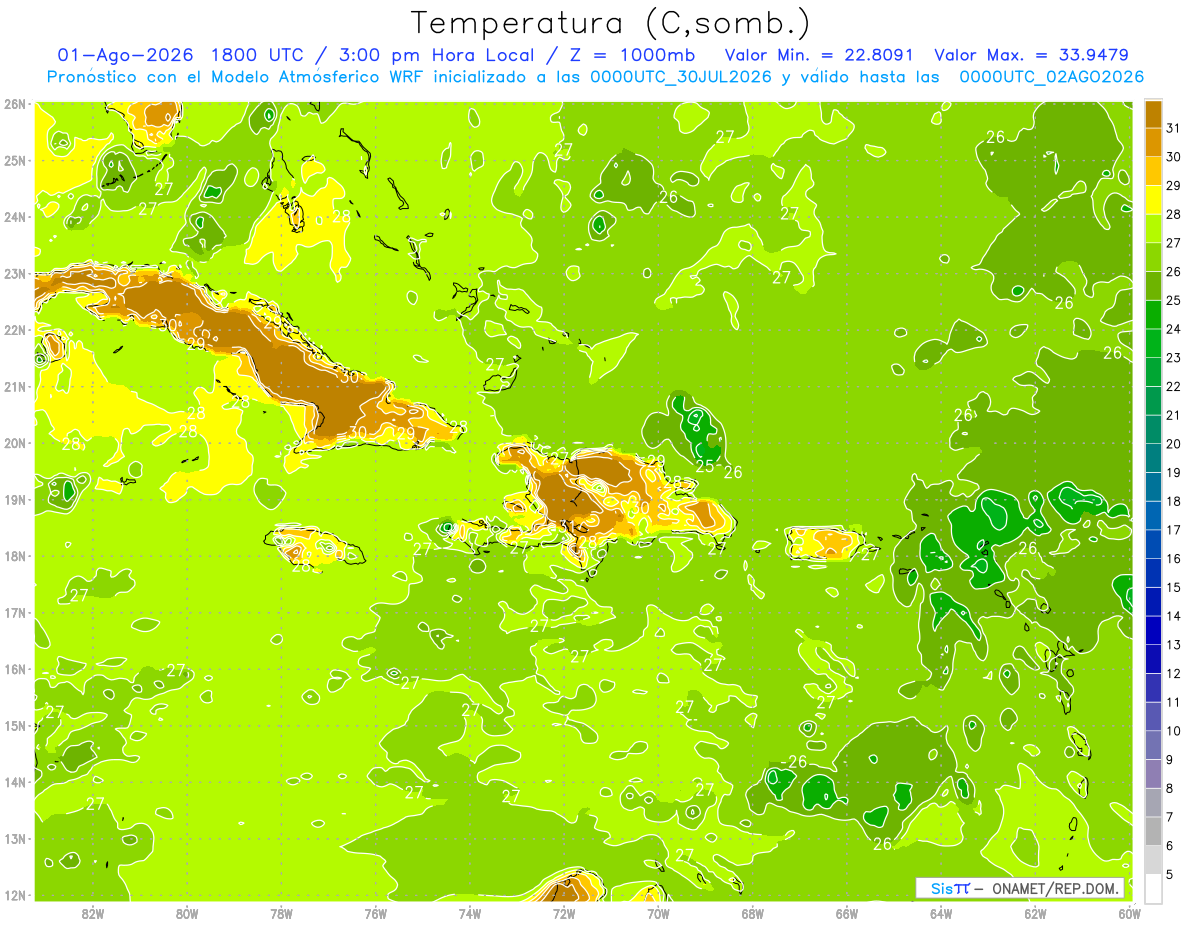Pick the brown legend segment above 31
The image size is (1200, 927).
click(x=1153, y=113)
